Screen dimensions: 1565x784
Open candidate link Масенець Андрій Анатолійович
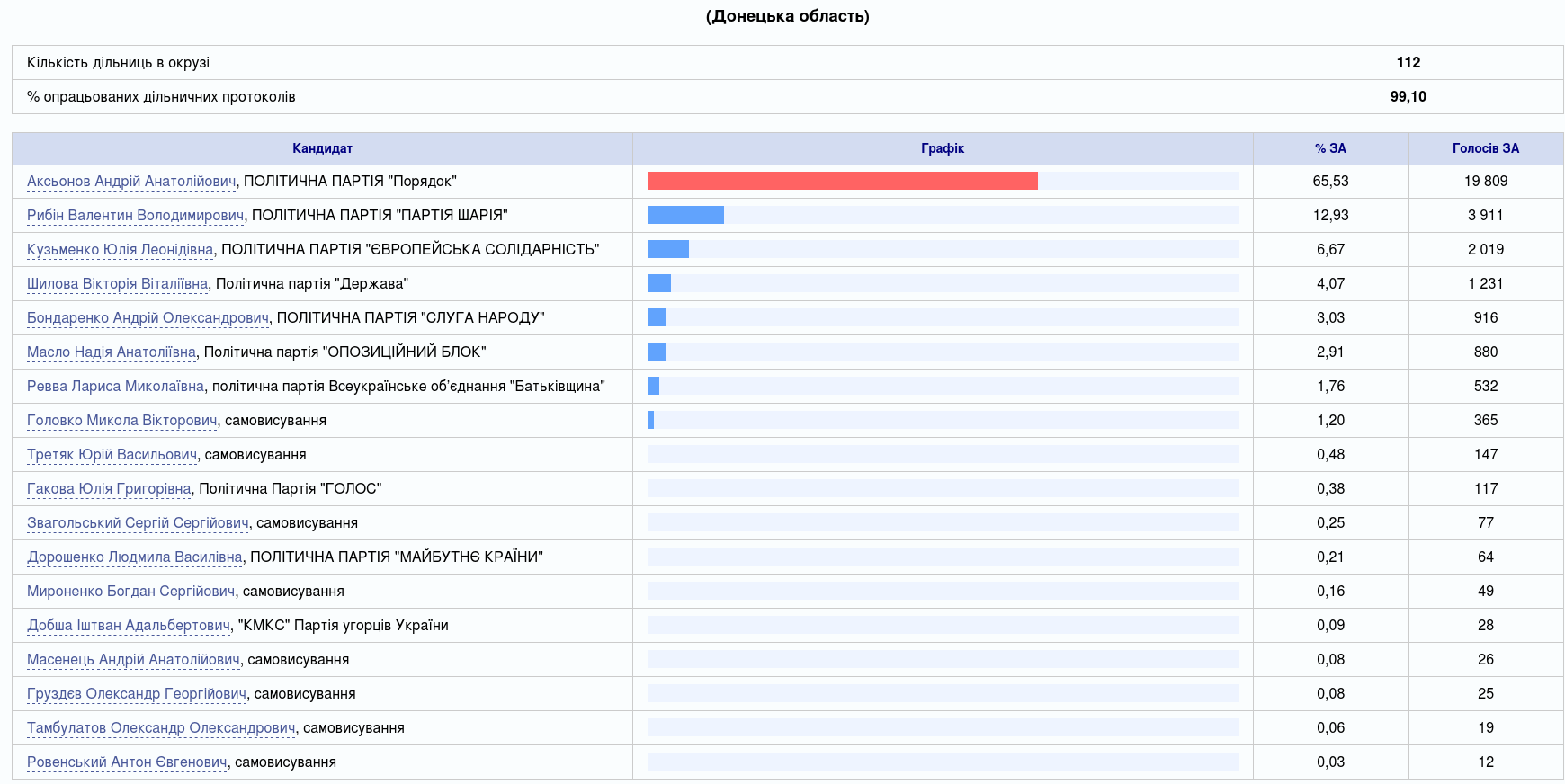coord(134,659)
